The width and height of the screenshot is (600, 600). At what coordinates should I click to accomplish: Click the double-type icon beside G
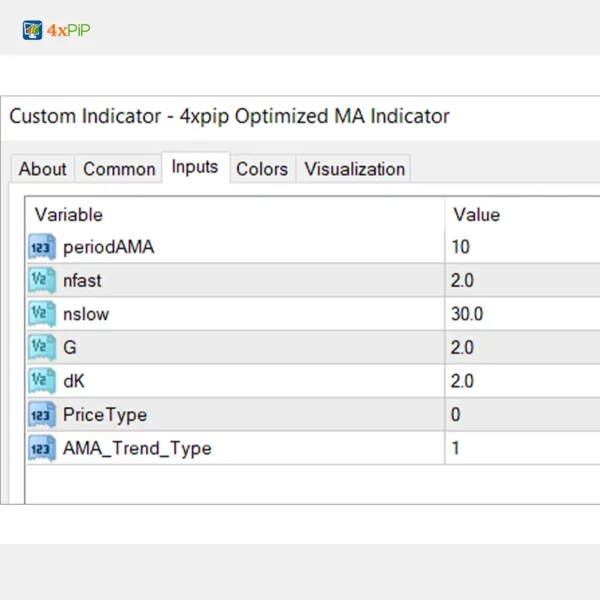pos(42,348)
